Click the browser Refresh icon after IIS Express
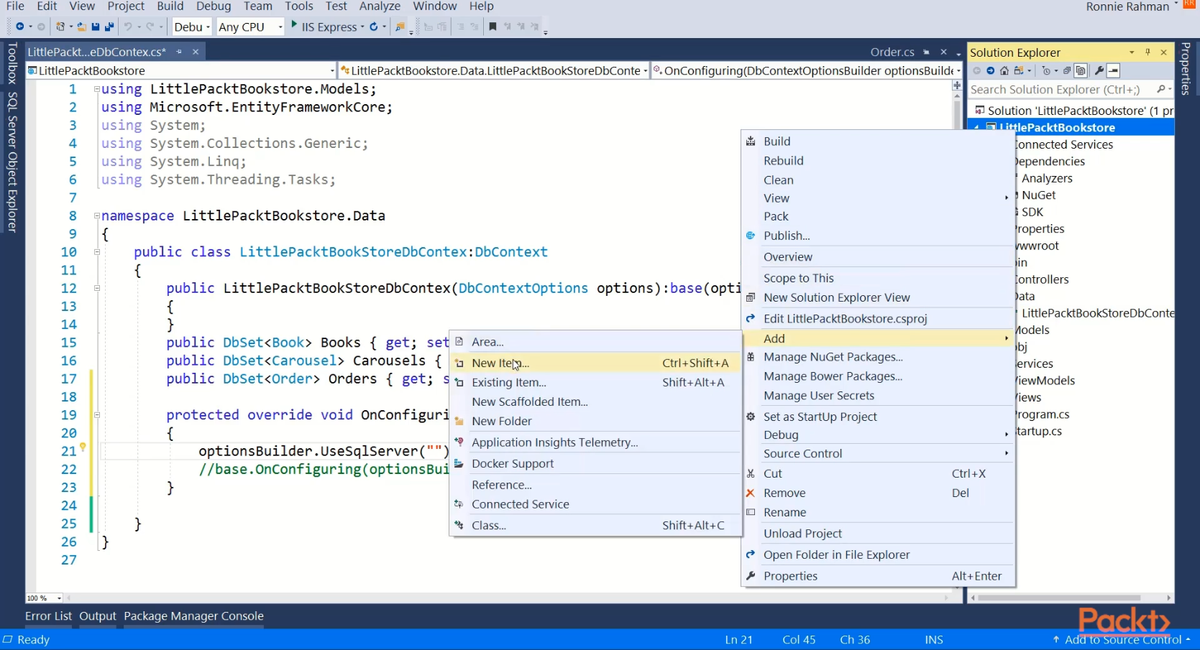 point(374,27)
